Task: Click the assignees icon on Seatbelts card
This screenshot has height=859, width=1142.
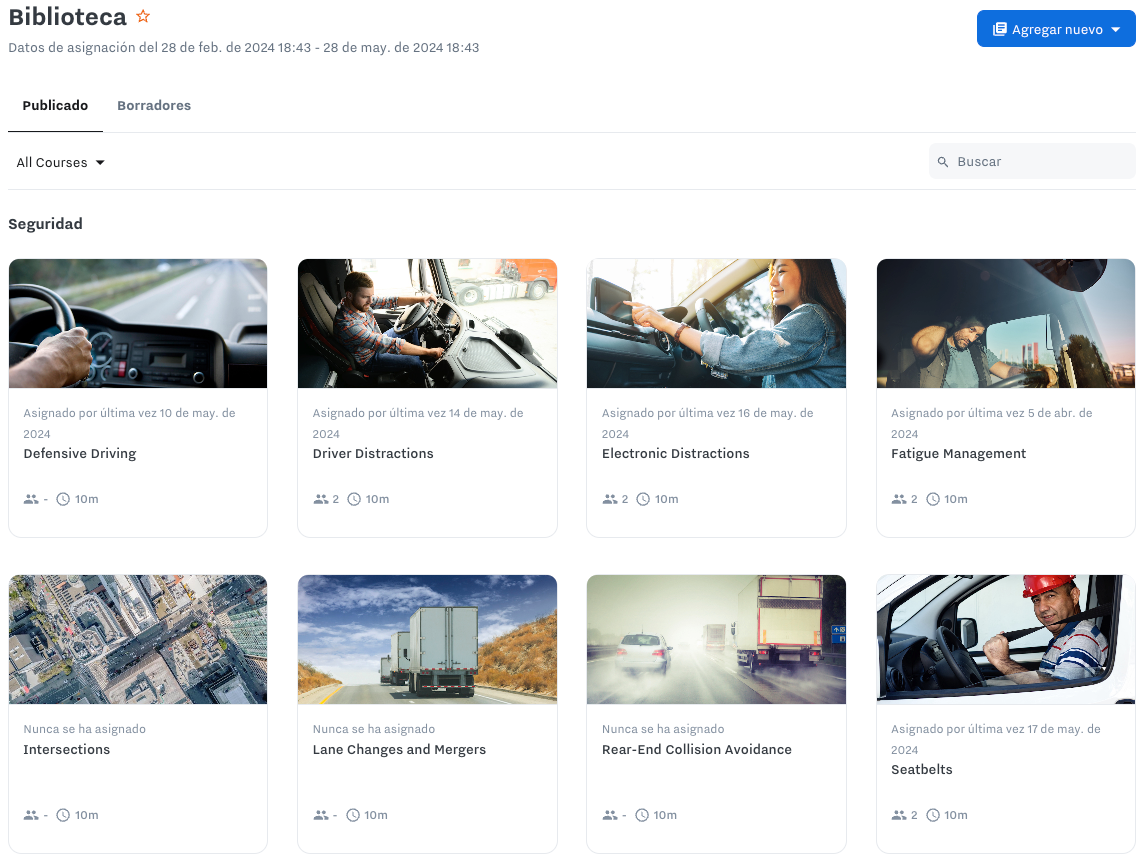Action: [x=899, y=815]
